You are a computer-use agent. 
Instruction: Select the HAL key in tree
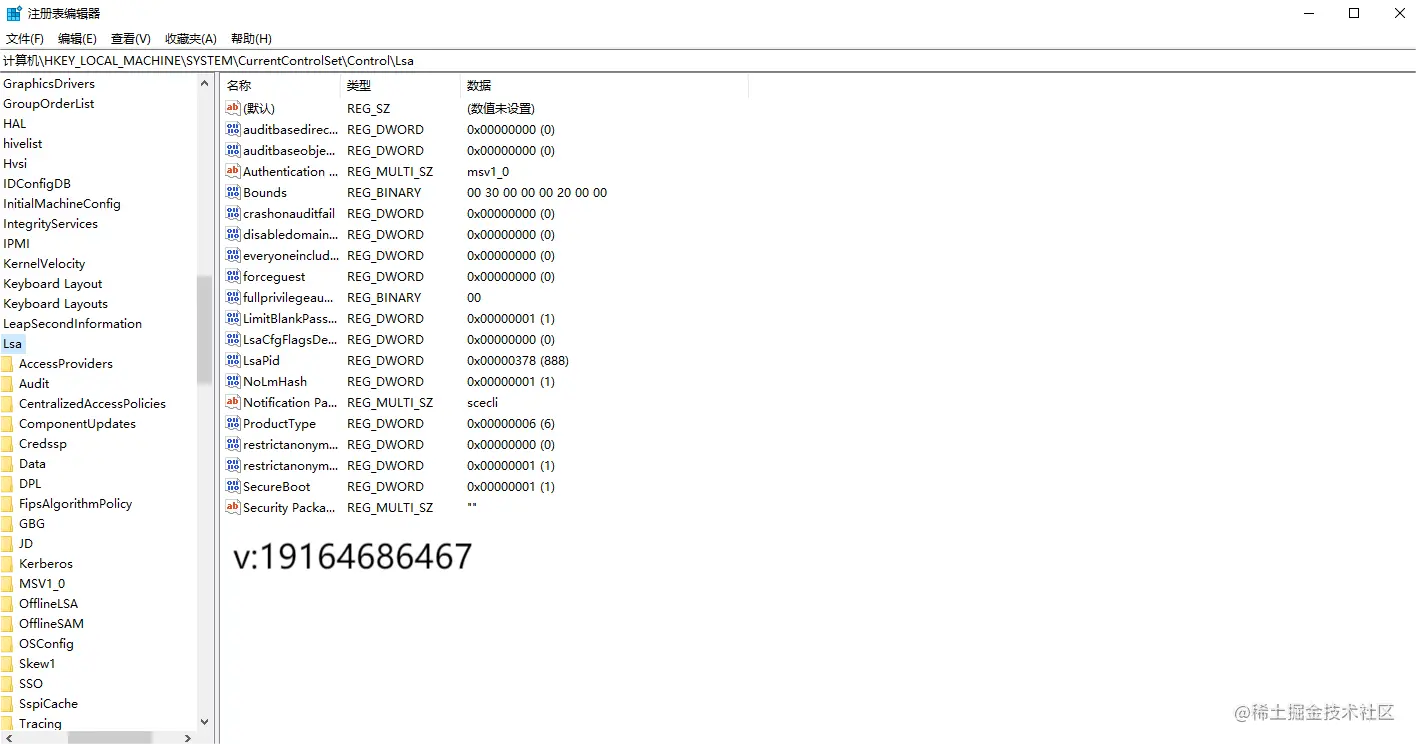15,124
